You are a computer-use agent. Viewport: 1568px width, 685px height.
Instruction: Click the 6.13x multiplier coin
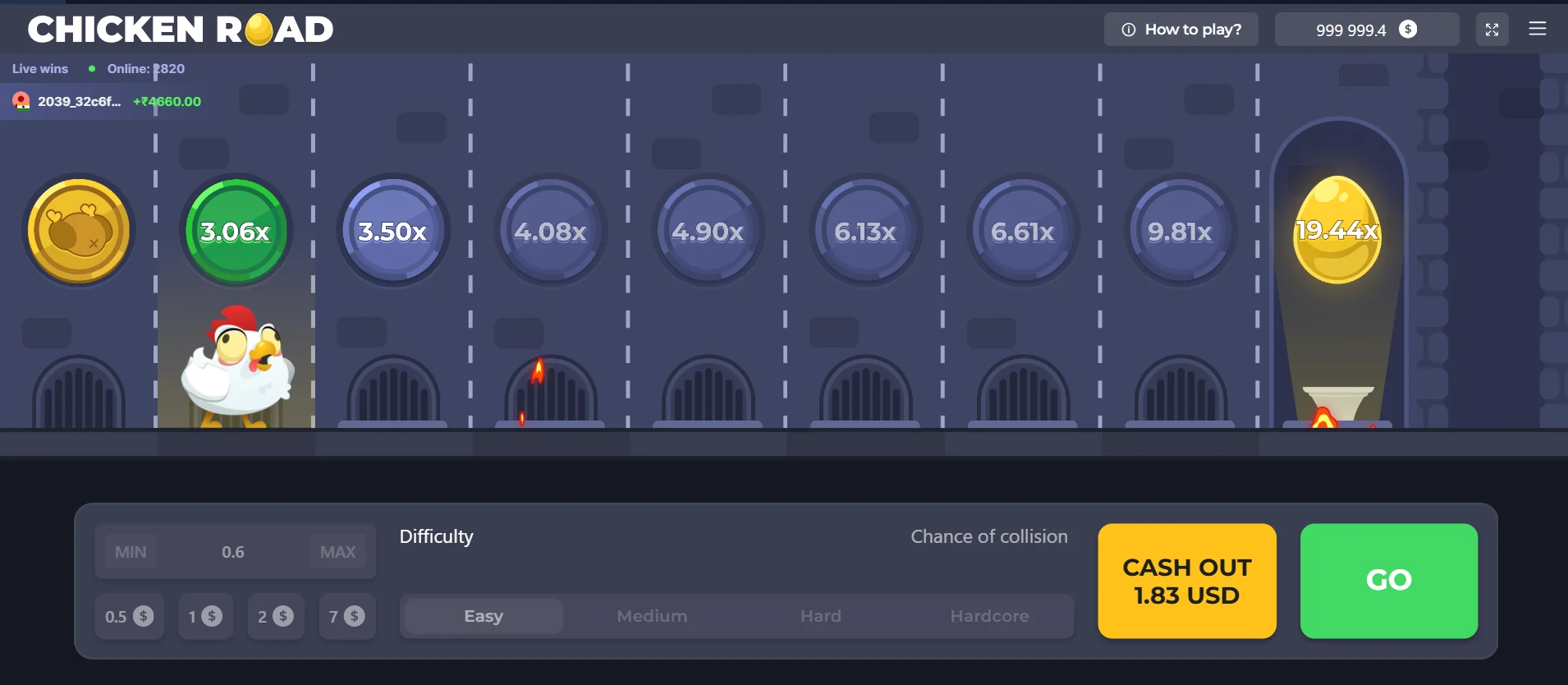coord(865,231)
